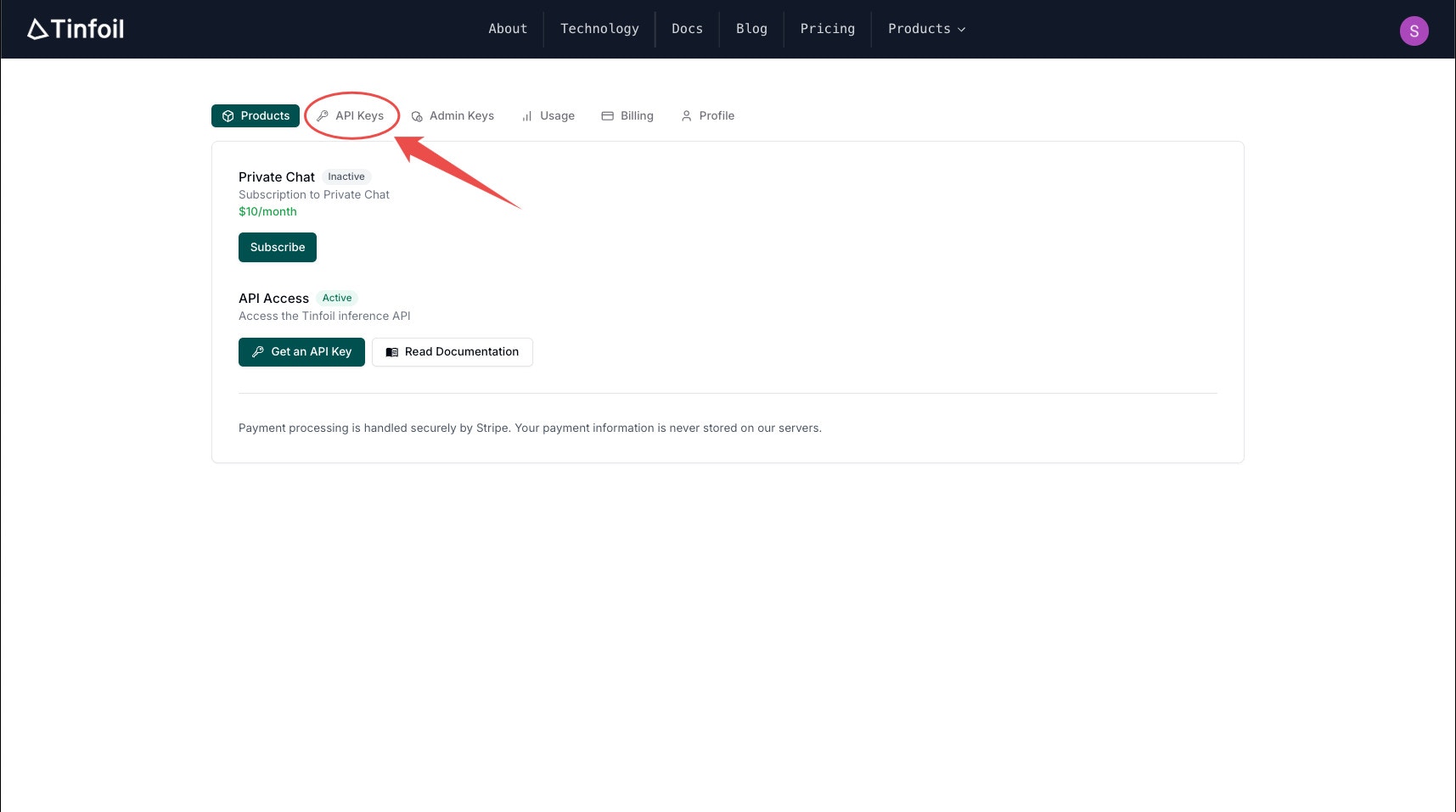This screenshot has width=1456, height=812.
Task: Expand the Products dropdown in the top nav
Action: click(x=926, y=29)
